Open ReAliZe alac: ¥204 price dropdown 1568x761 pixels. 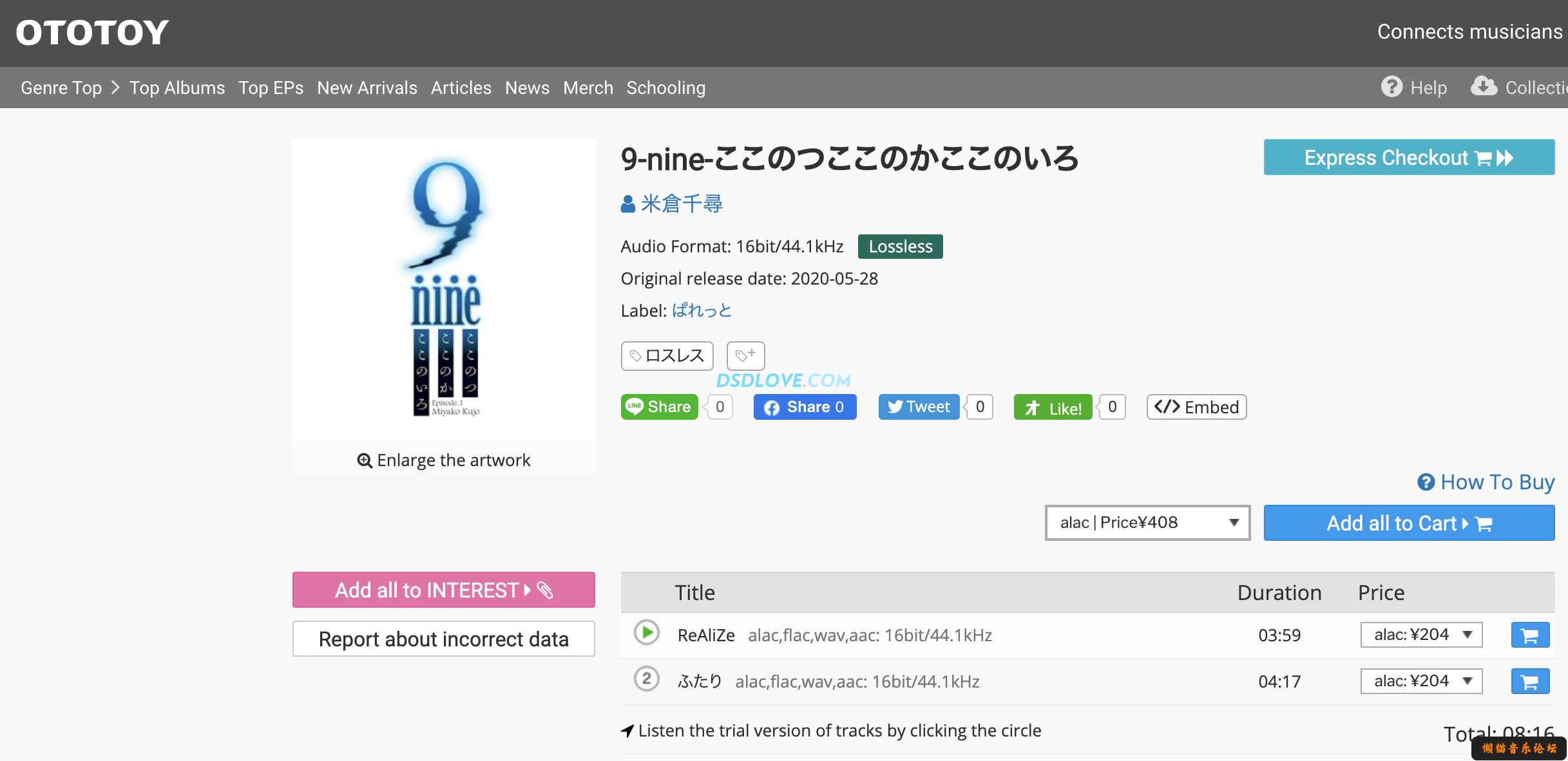[x=1421, y=635]
